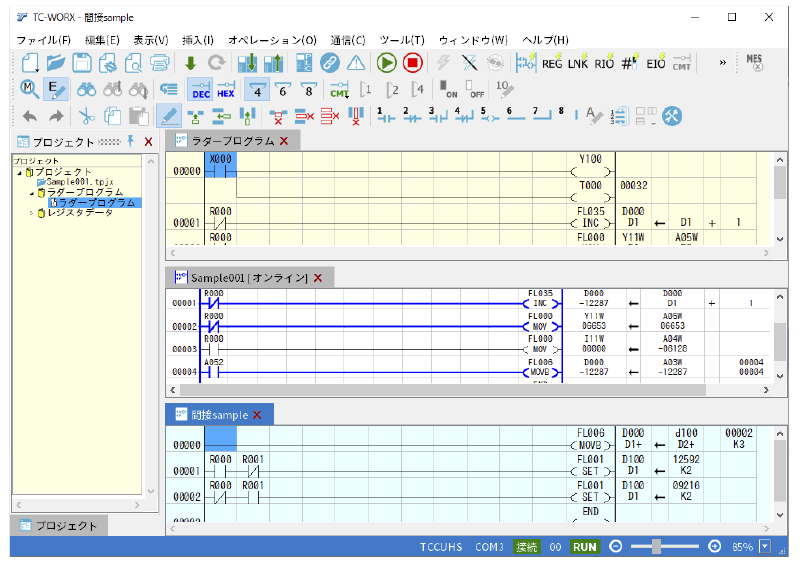Viewport: 800px width, 562px height.
Task: Click the RIO toolbar icon
Action: [x=604, y=63]
